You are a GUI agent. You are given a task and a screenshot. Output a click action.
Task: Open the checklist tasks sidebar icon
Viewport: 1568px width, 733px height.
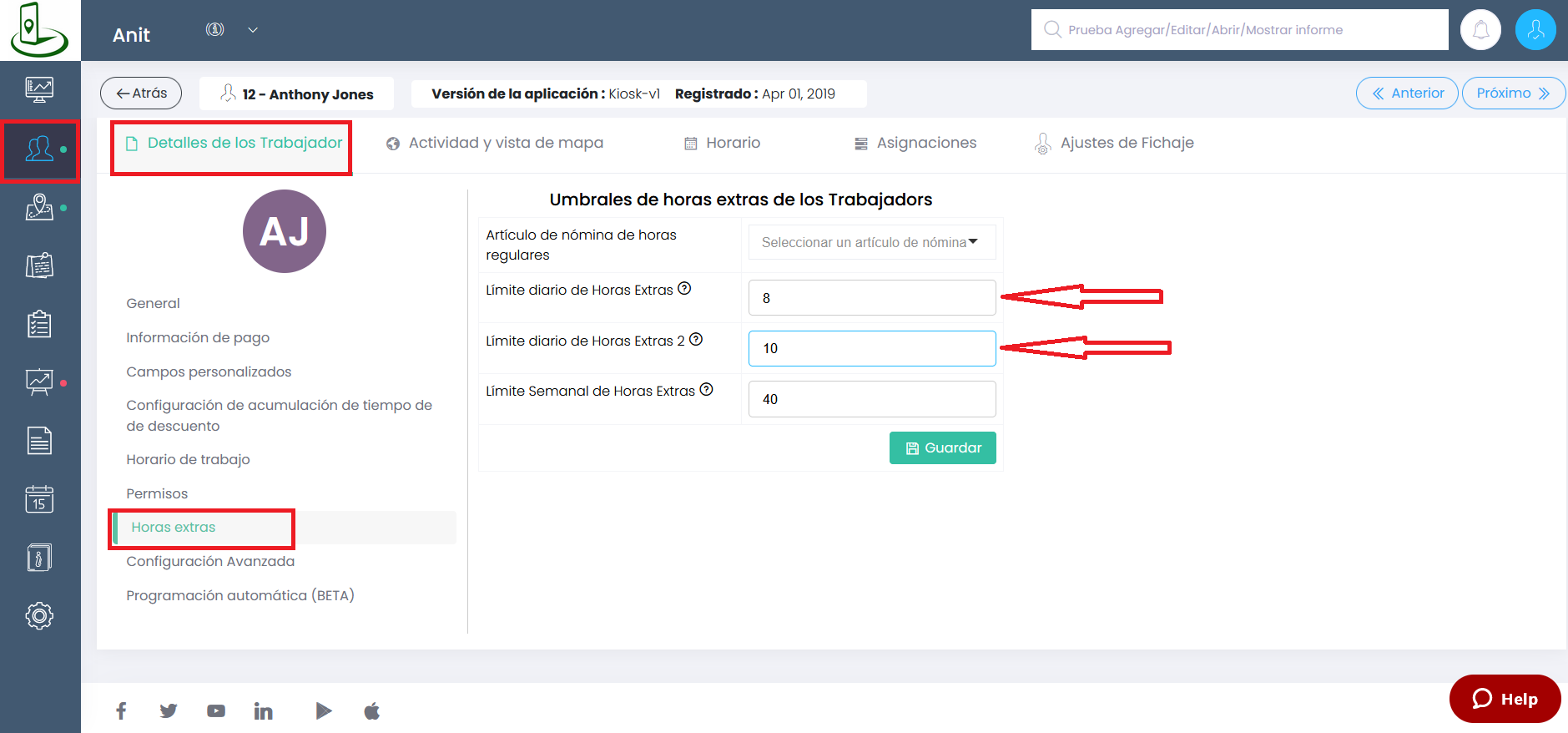click(39, 324)
